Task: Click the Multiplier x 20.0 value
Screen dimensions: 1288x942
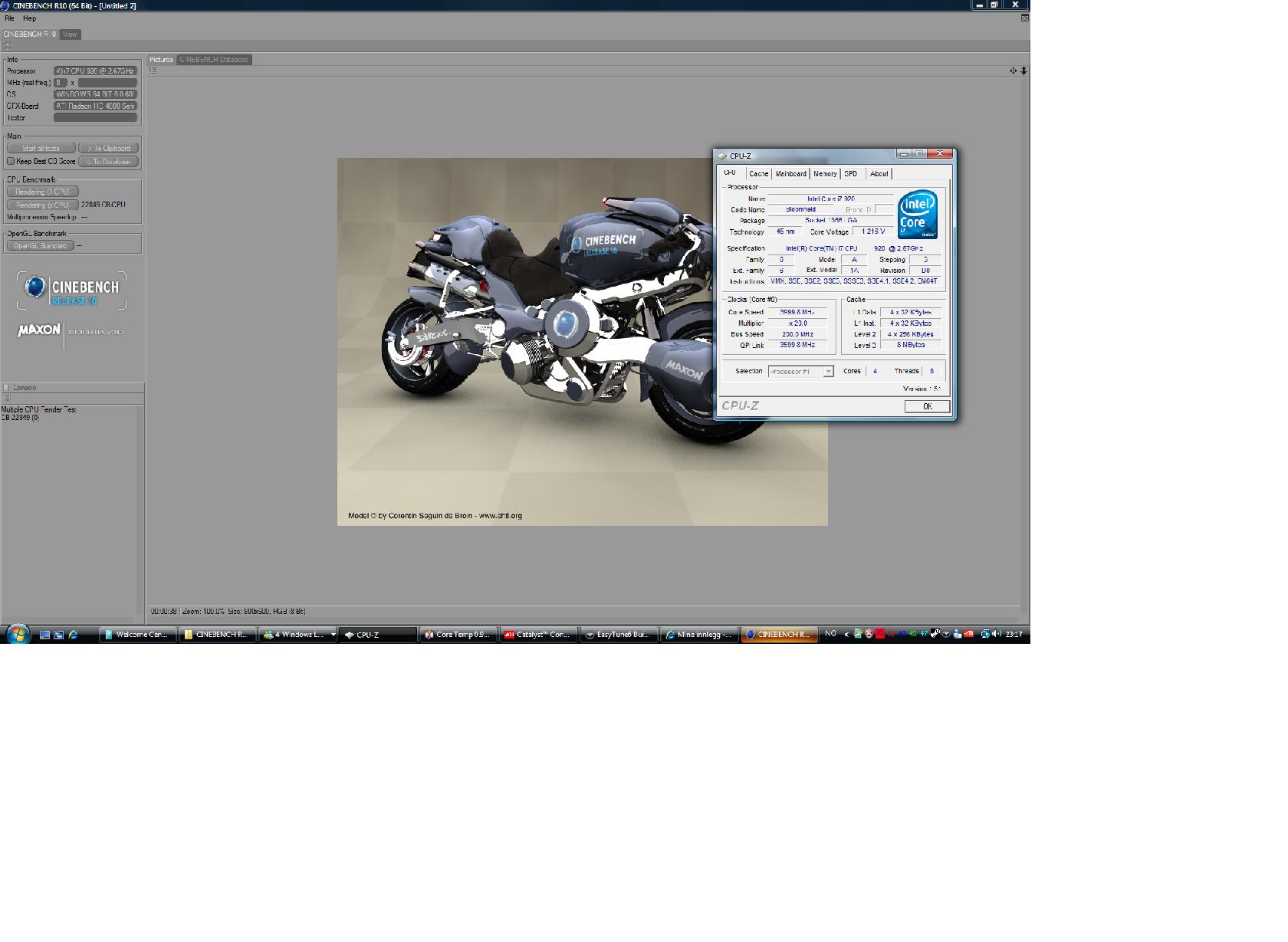Action: click(797, 323)
